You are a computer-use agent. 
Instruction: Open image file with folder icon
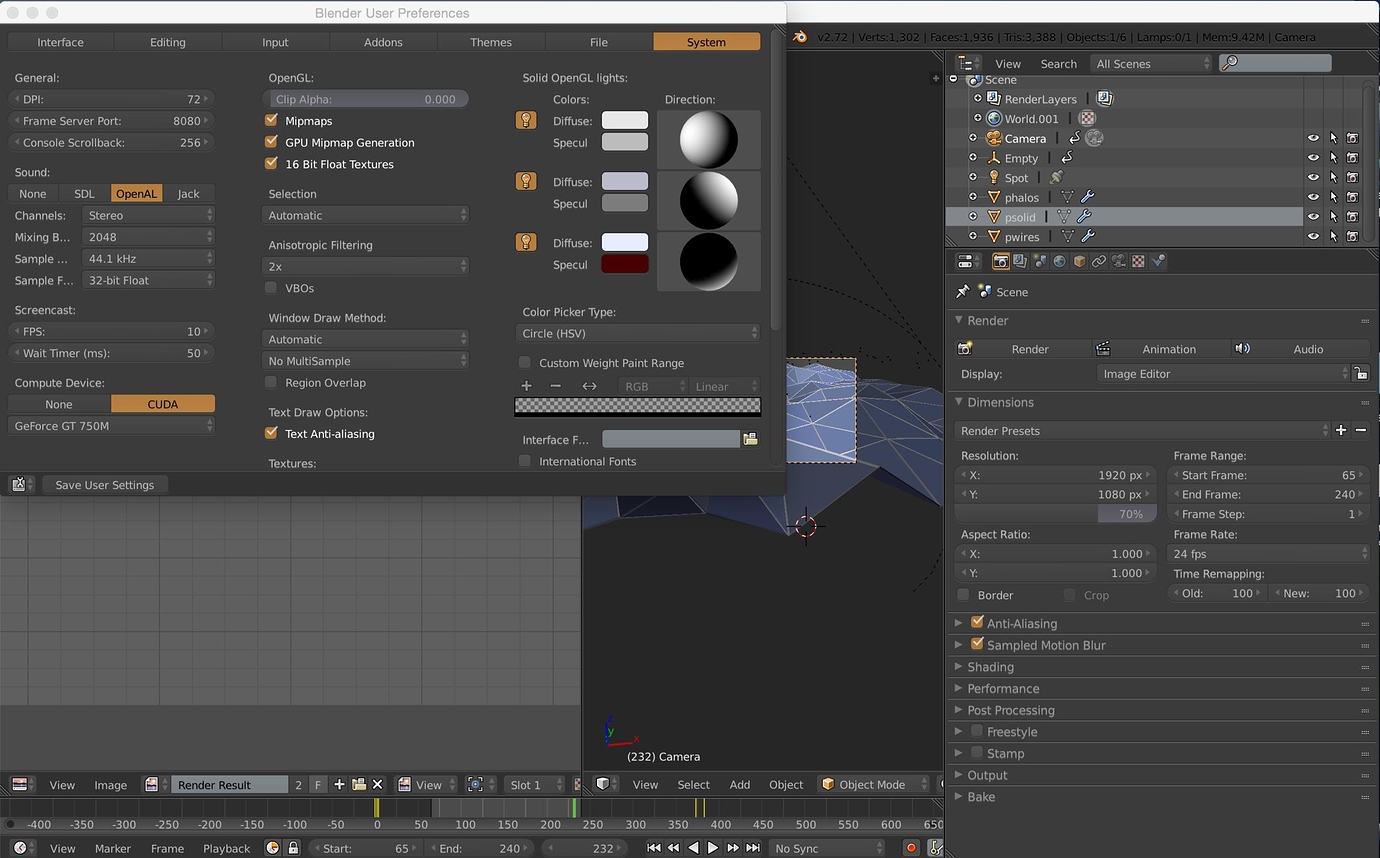point(358,785)
